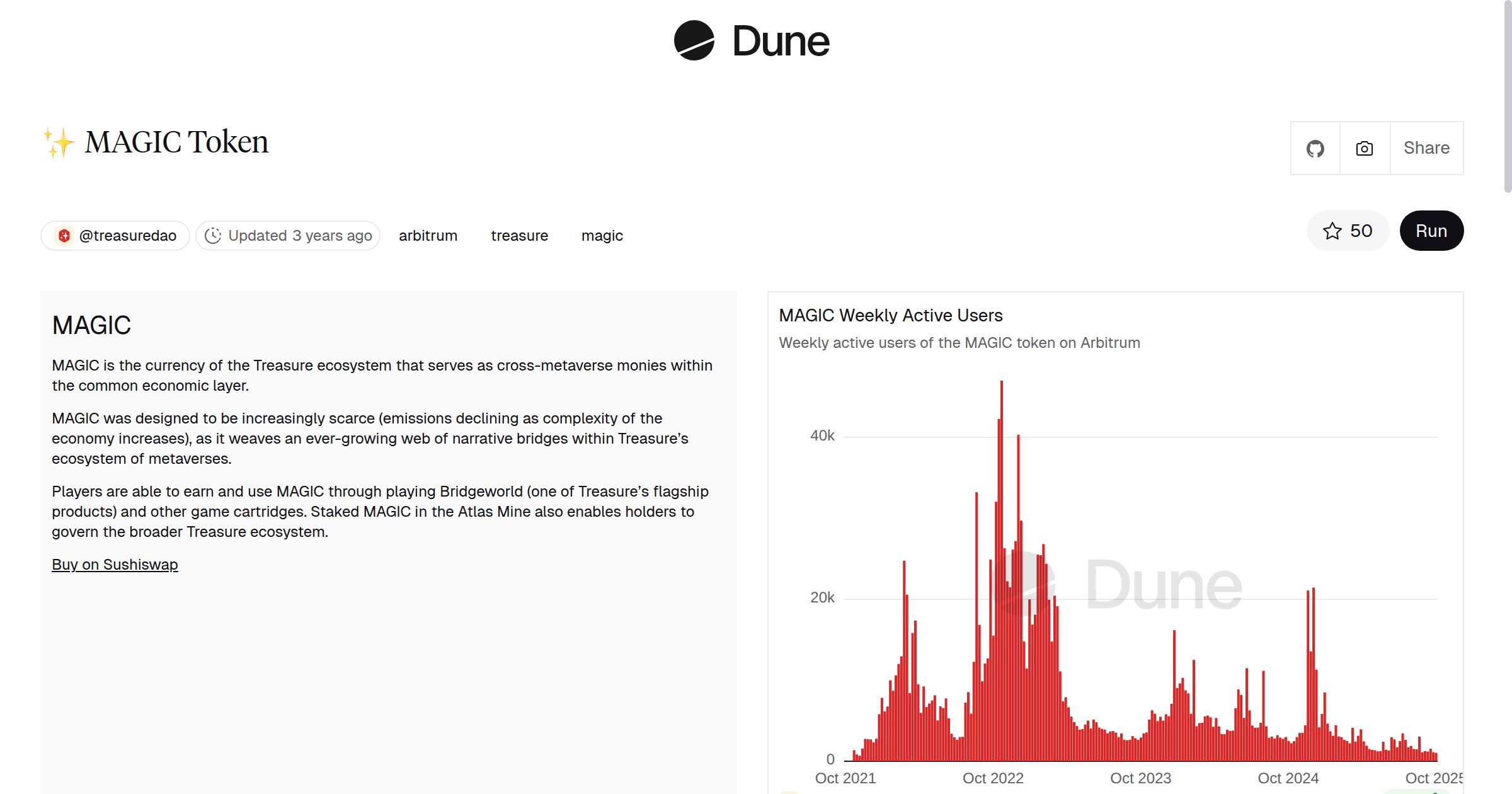Screen dimensions: 1512x794
Task: Click the MAGIC Weekly Active Users title
Action: (890, 315)
